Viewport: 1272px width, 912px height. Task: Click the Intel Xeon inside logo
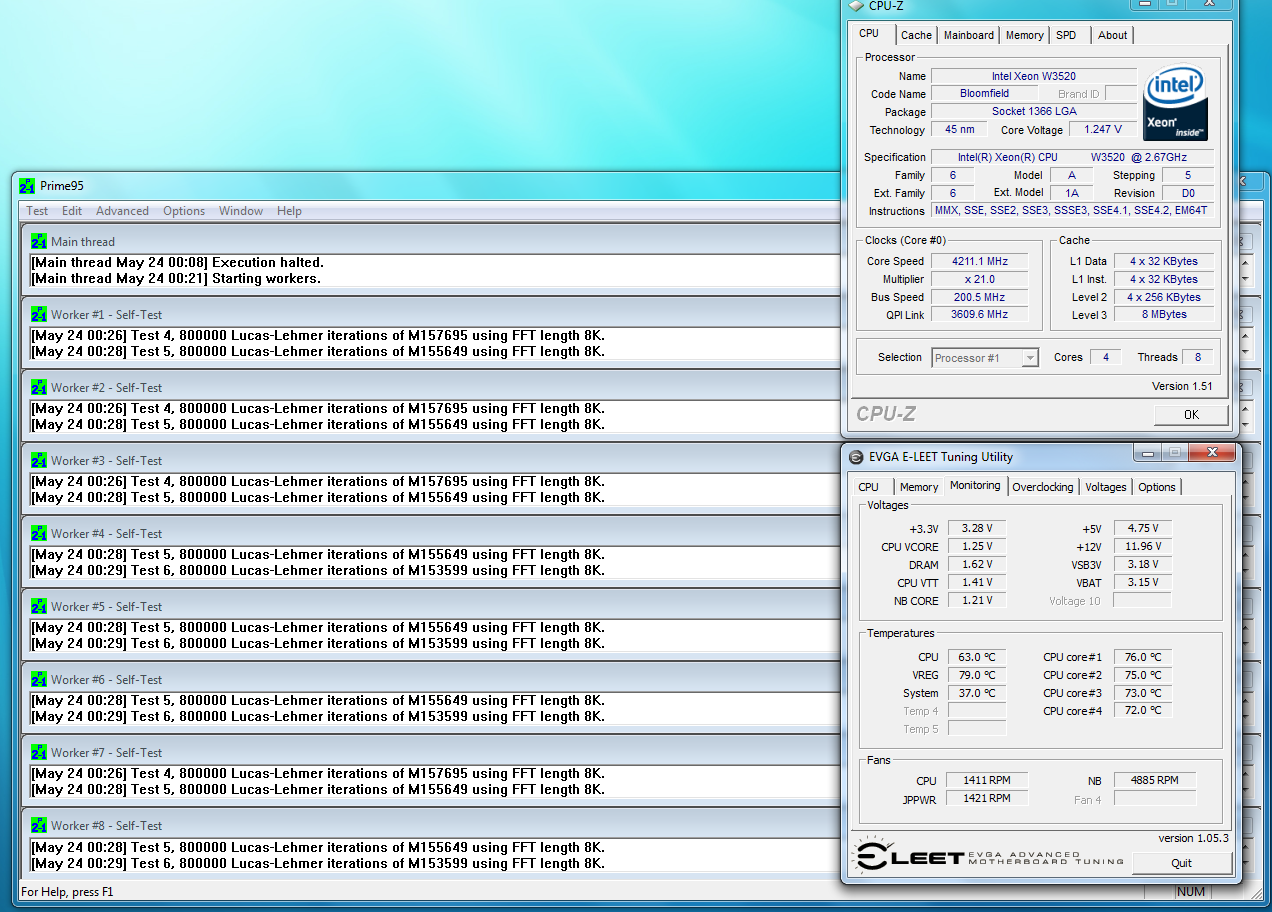tap(1175, 104)
